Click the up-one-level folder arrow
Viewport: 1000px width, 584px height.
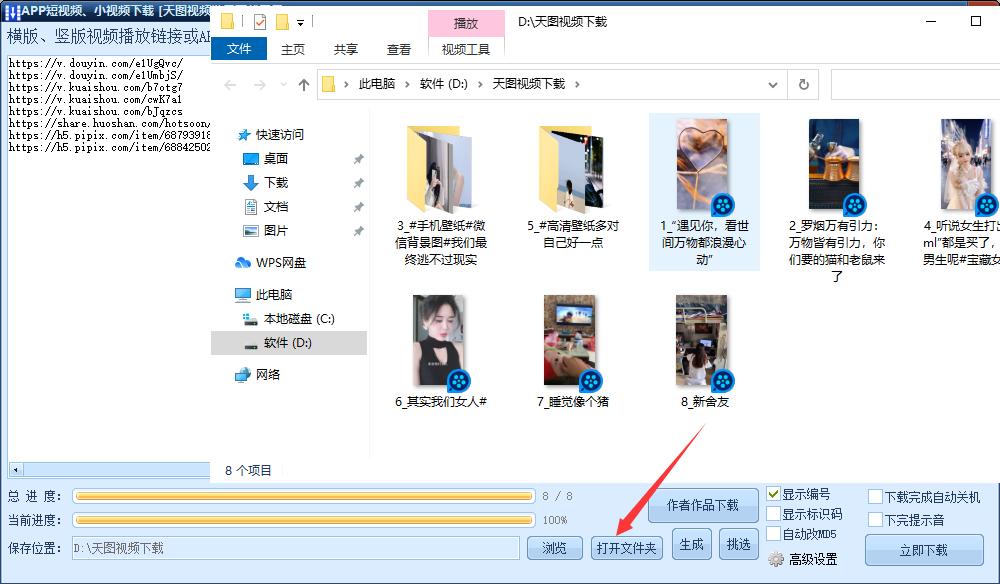[305, 85]
